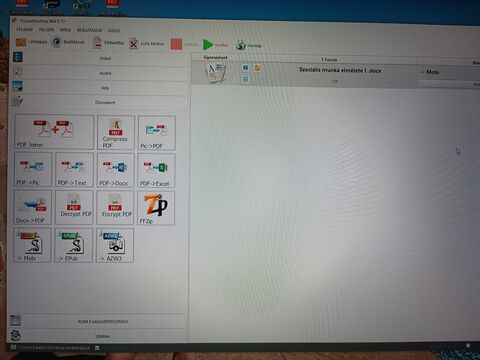This screenshot has height=360, width=480.
Task: Select the Pic->PDF converter
Action: tap(157, 133)
